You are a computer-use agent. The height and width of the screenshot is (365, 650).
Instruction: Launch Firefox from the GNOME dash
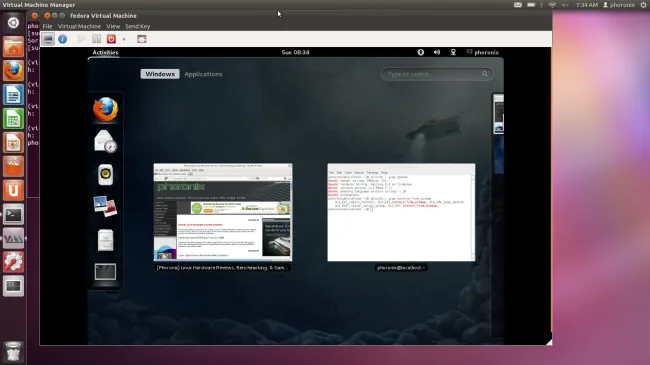(x=105, y=110)
